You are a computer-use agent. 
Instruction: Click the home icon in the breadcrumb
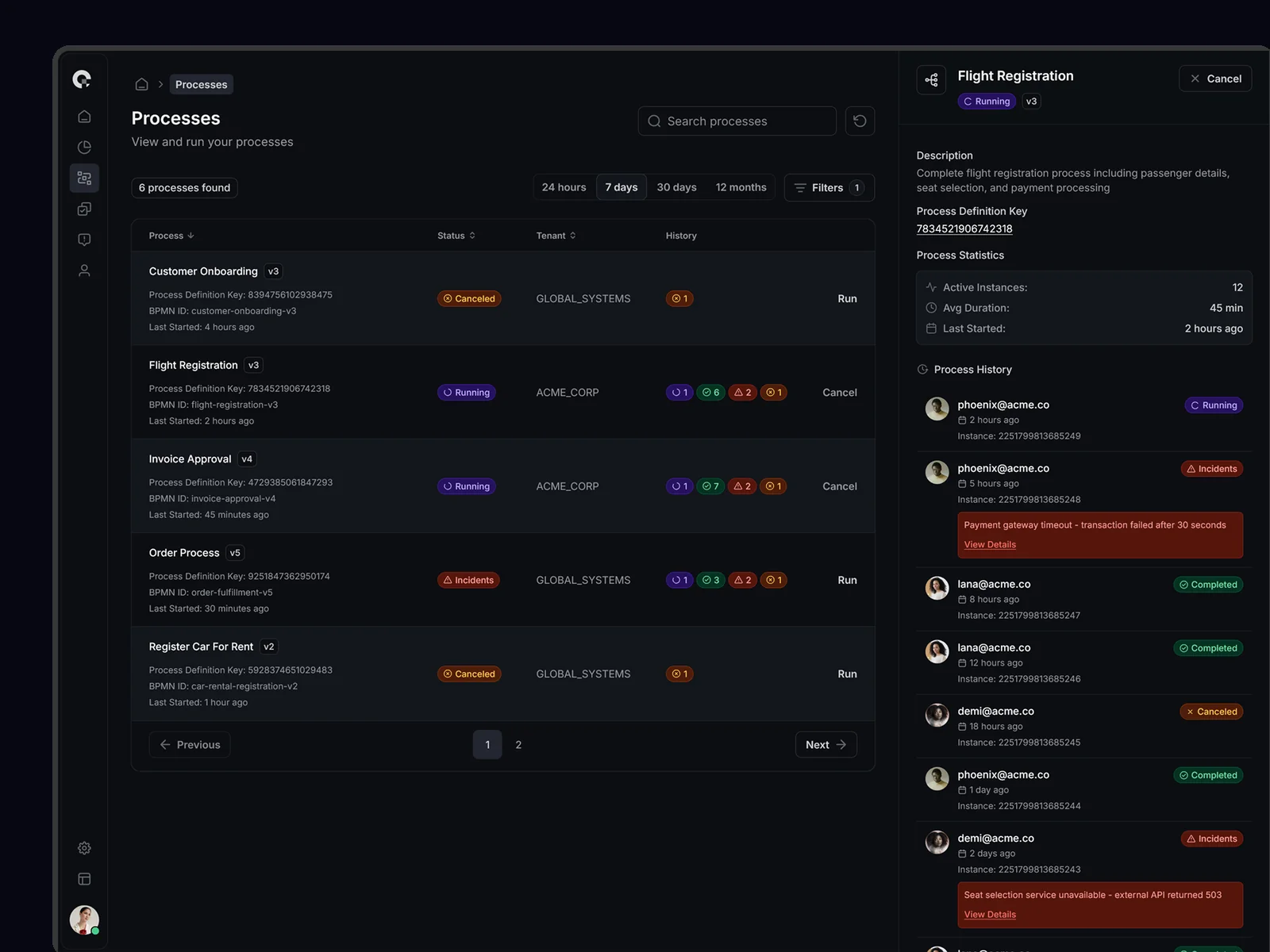(141, 84)
